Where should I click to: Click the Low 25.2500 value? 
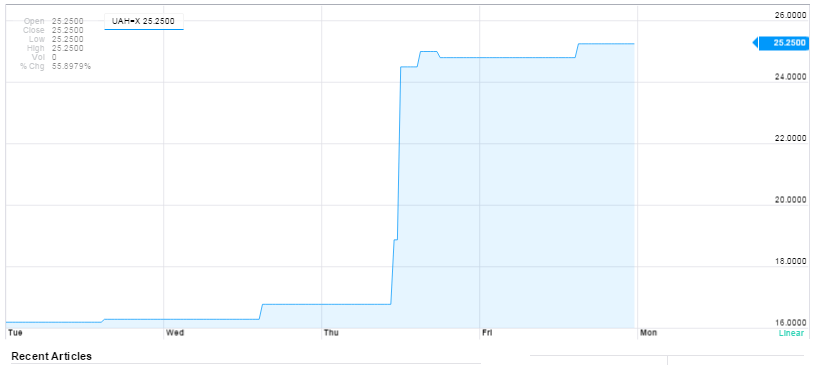68,39
